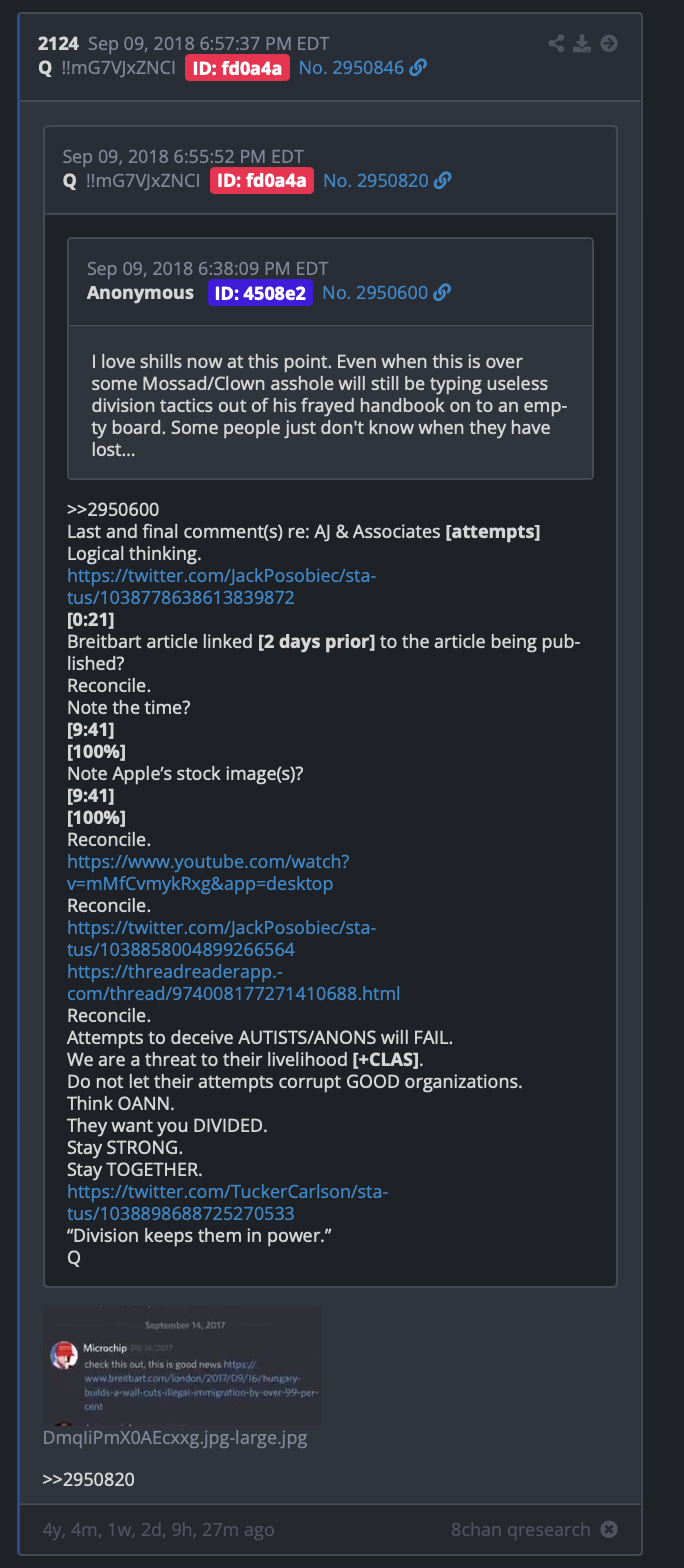
Task: Click the right-arrow circle icon in post header
Action: (x=609, y=43)
